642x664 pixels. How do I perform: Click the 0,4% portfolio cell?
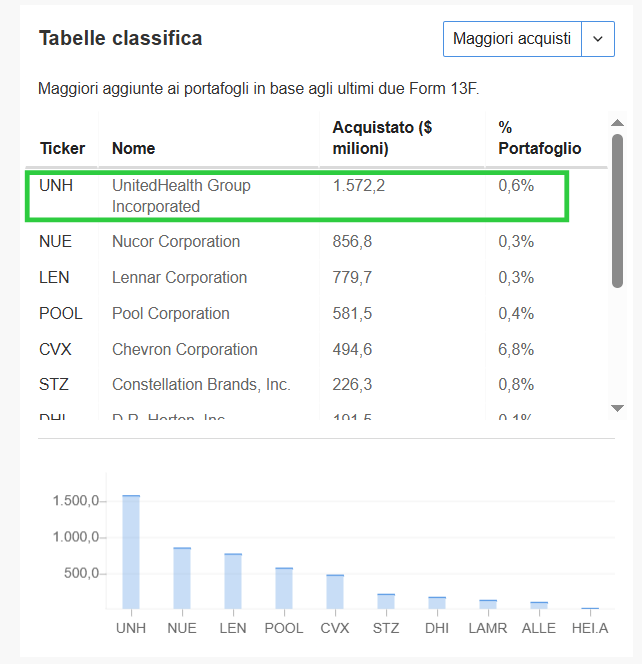click(x=516, y=313)
